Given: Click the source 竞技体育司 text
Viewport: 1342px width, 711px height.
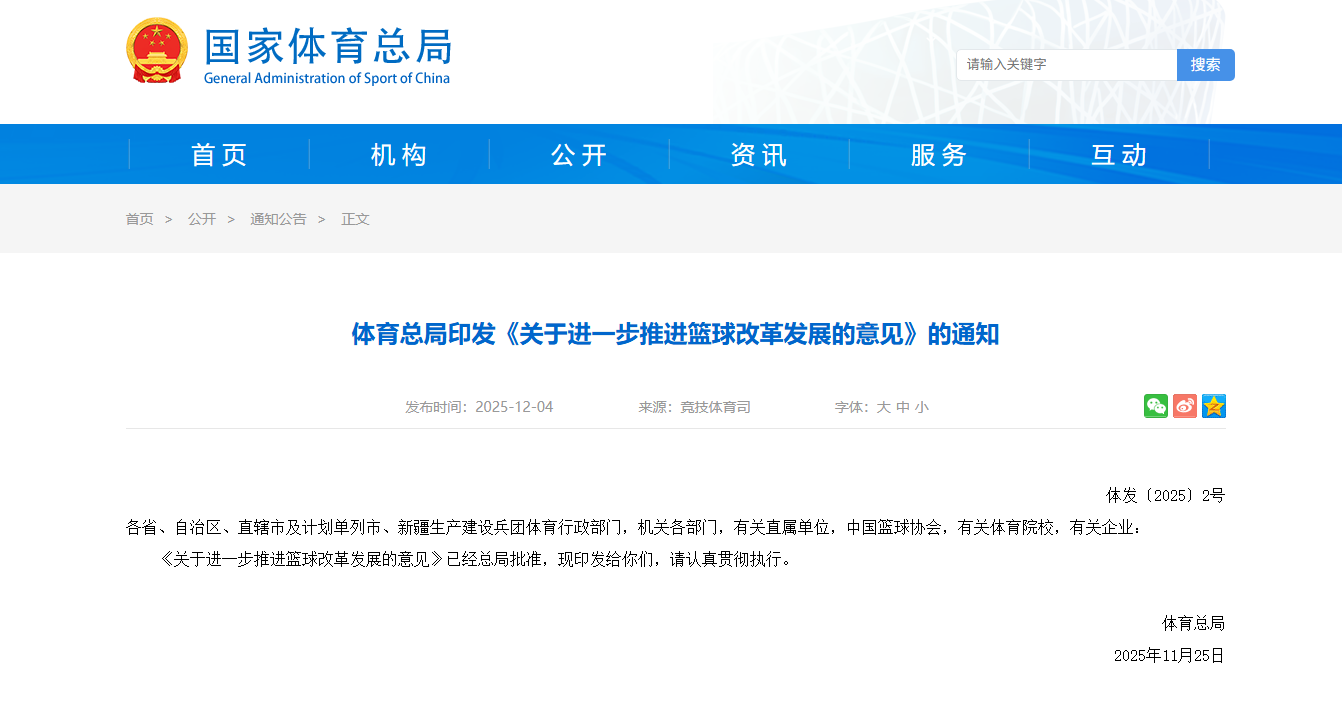Looking at the screenshot, I should pos(716,407).
